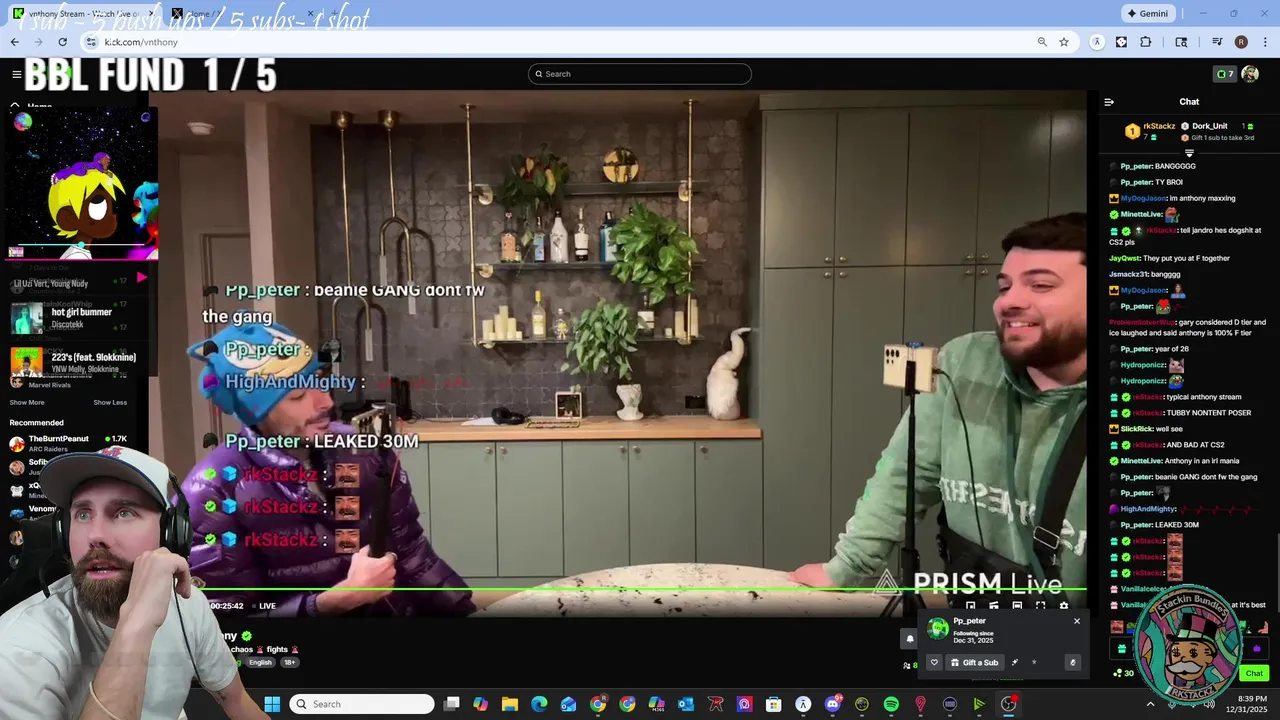The width and height of the screenshot is (1280, 720).
Task: Open Chrome zoom magnifier icon
Action: click(1042, 42)
